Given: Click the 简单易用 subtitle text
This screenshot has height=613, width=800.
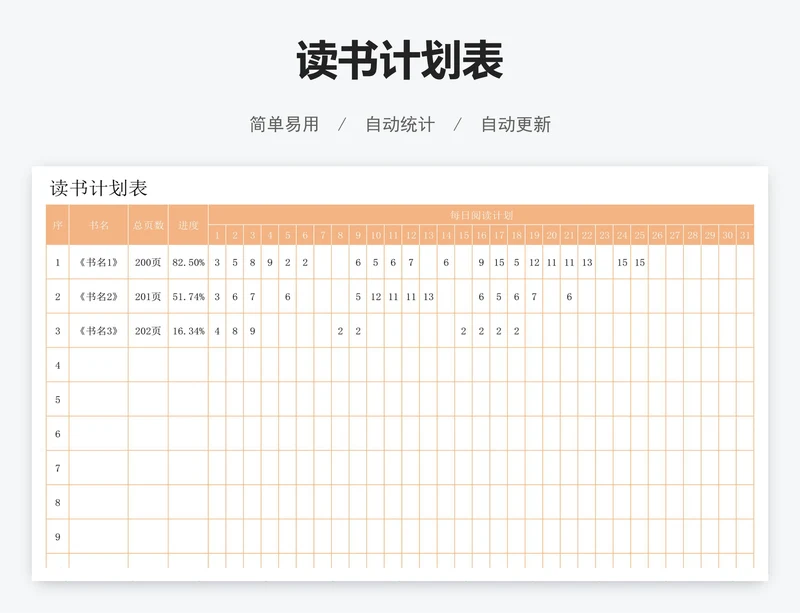Looking at the screenshot, I should (284, 125).
